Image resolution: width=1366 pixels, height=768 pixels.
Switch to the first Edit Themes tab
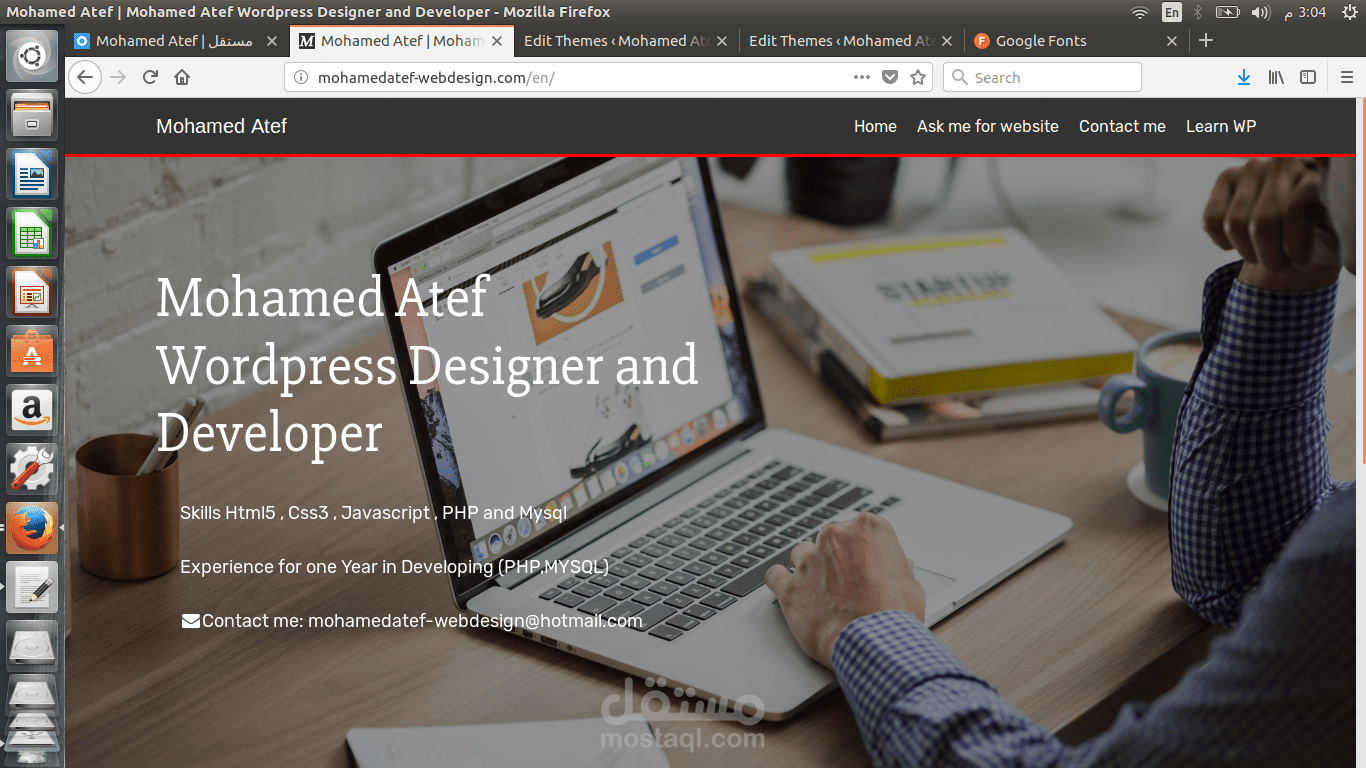(627, 41)
